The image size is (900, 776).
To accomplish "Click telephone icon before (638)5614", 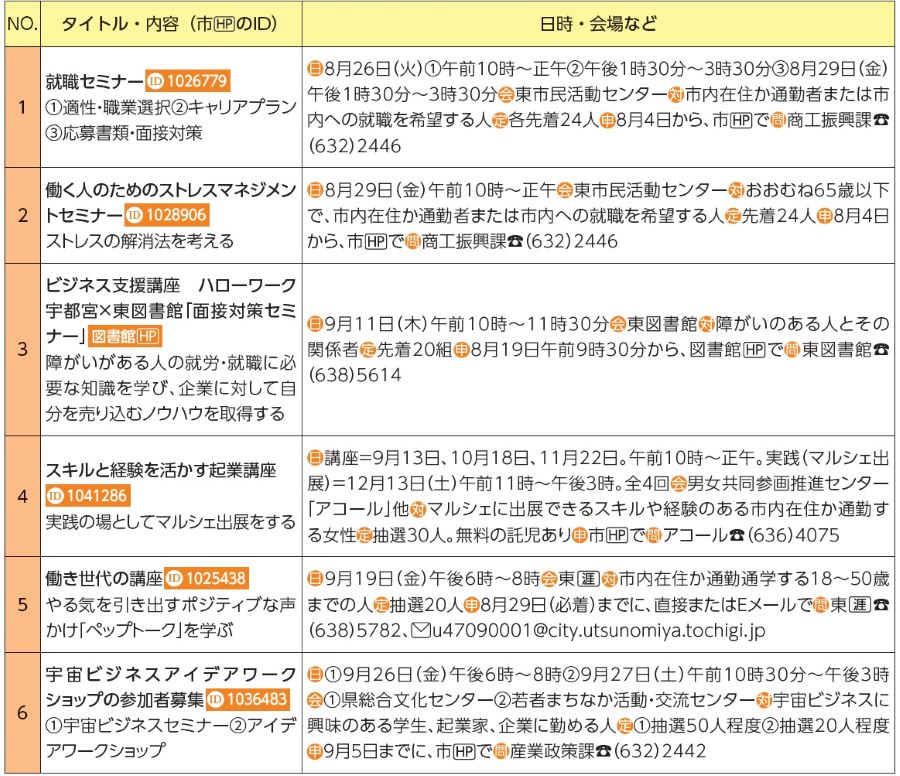I will (881, 350).
